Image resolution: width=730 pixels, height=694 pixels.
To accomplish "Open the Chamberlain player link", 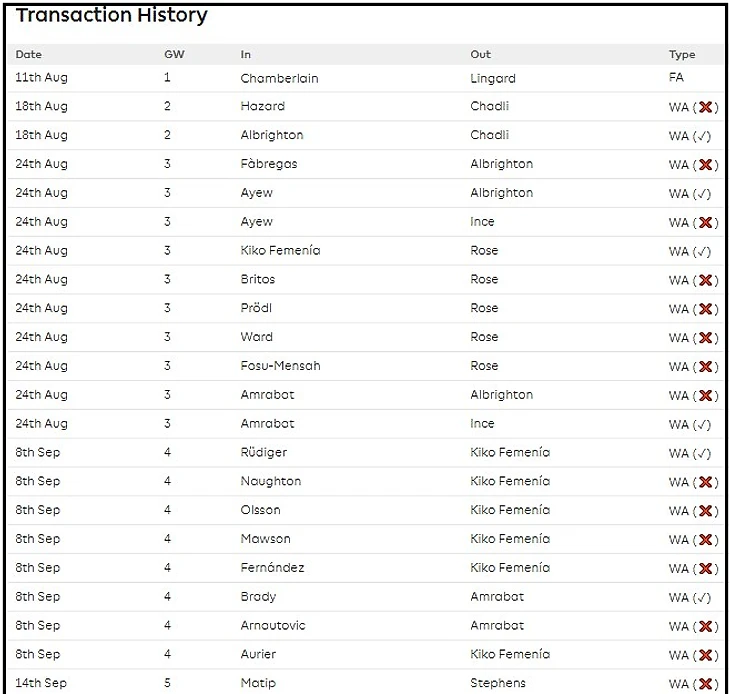I will pos(279,78).
